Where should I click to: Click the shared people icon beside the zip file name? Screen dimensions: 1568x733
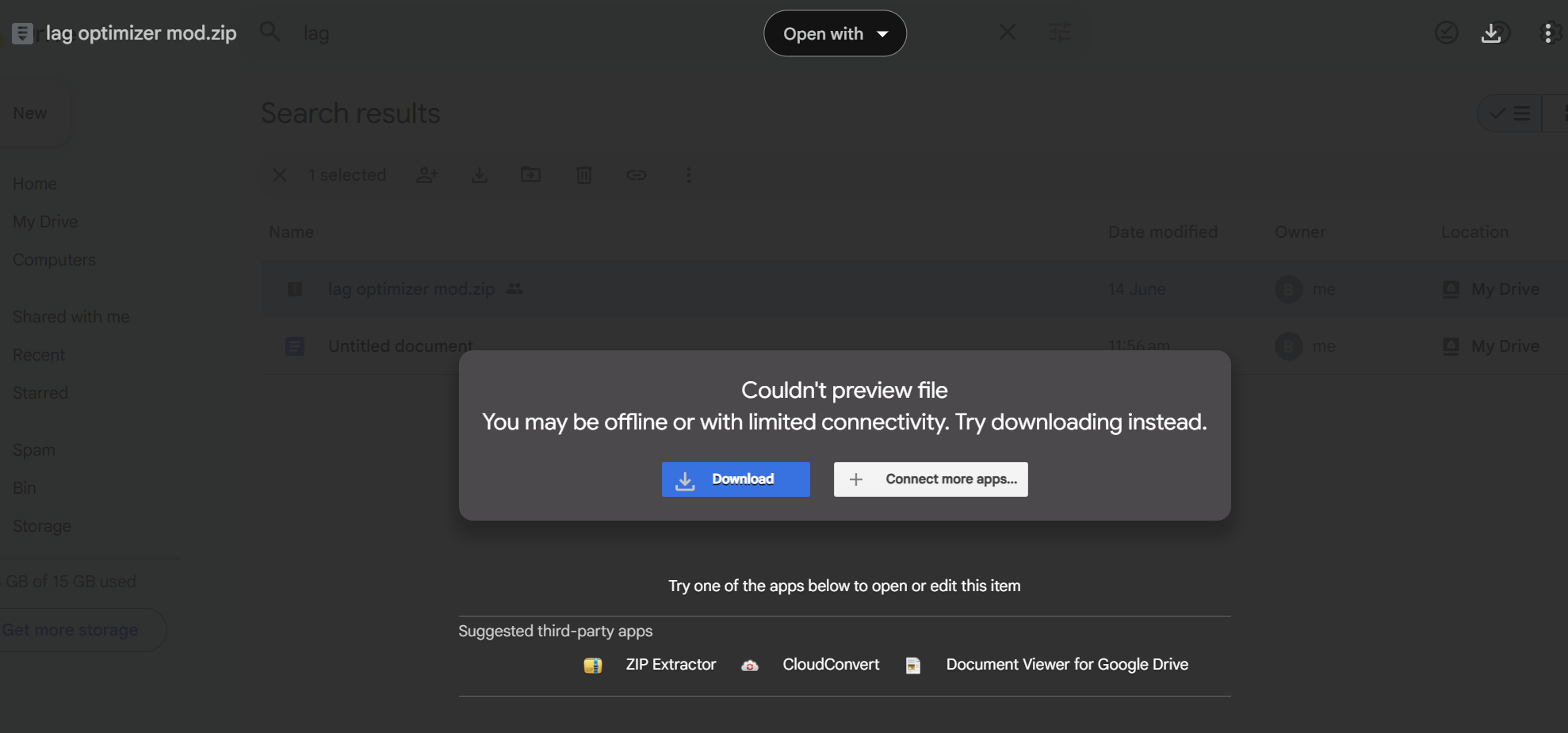click(514, 288)
